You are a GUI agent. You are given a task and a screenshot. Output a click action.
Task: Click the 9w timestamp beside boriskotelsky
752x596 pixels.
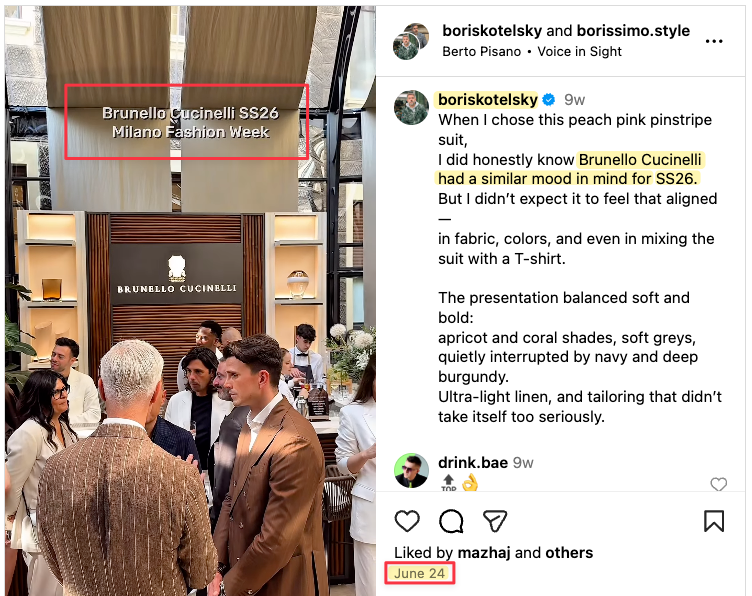click(574, 100)
